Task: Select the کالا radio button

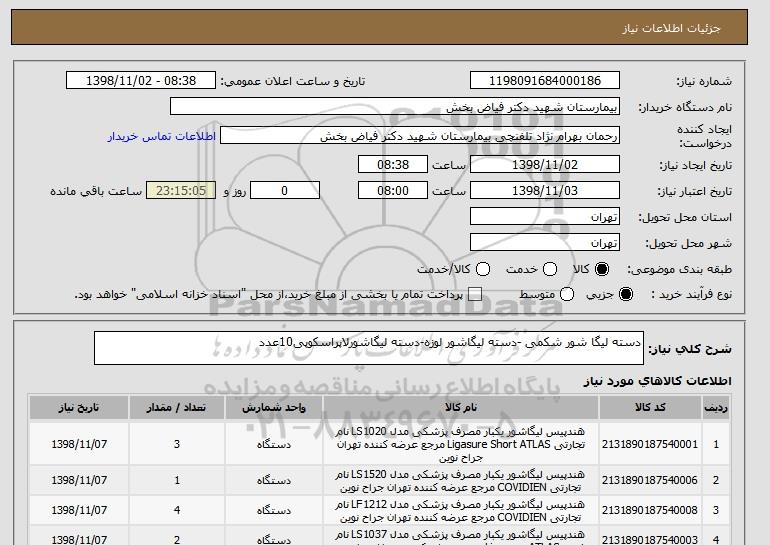Action: pyautogui.click(x=602, y=269)
